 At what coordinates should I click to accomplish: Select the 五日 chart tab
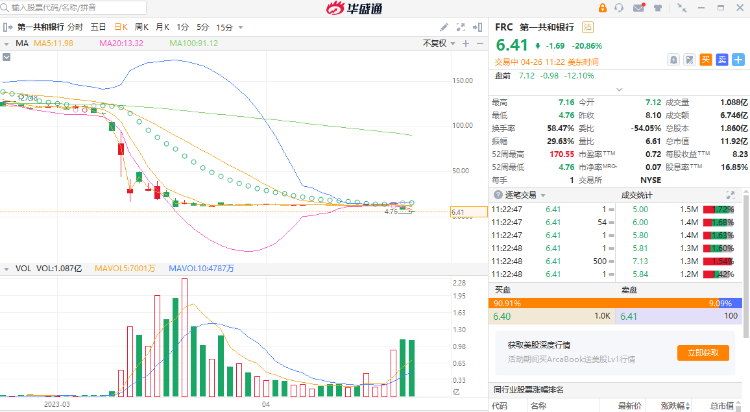98,27
